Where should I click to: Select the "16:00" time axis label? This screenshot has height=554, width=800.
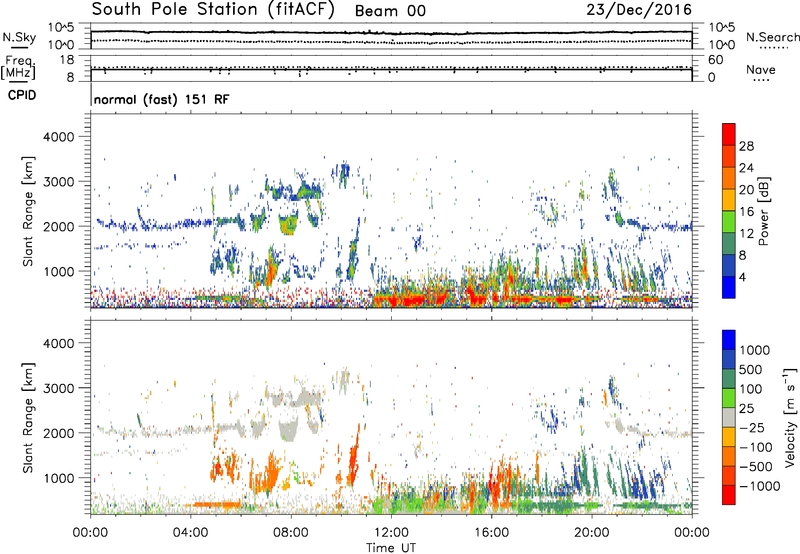click(491, 533)
